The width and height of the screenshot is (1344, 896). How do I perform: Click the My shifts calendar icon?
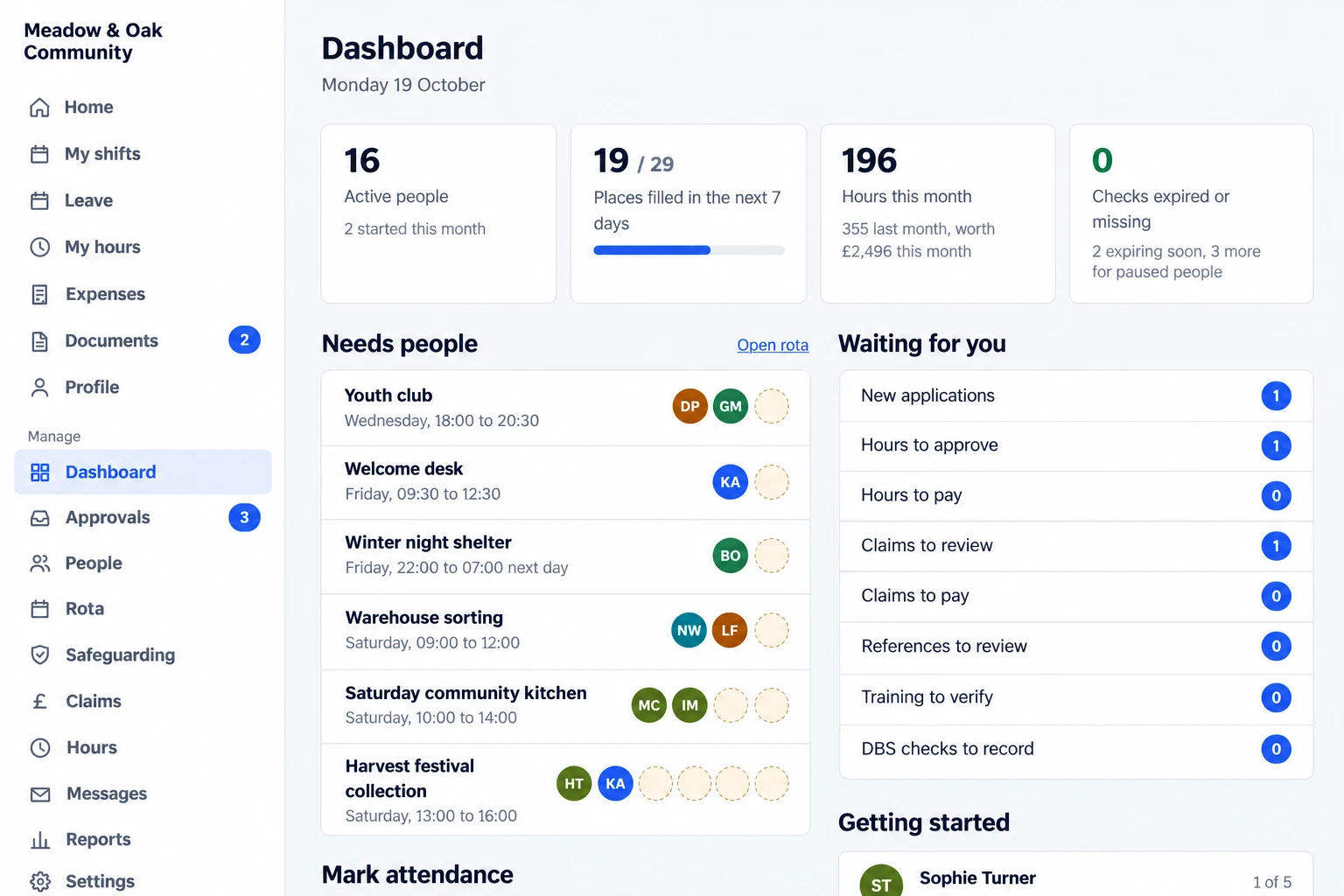39,154
